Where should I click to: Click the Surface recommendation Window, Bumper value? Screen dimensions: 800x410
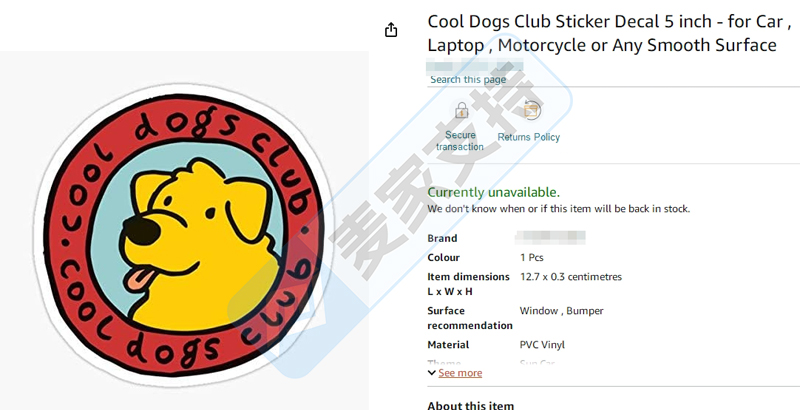tap(561, 311)
